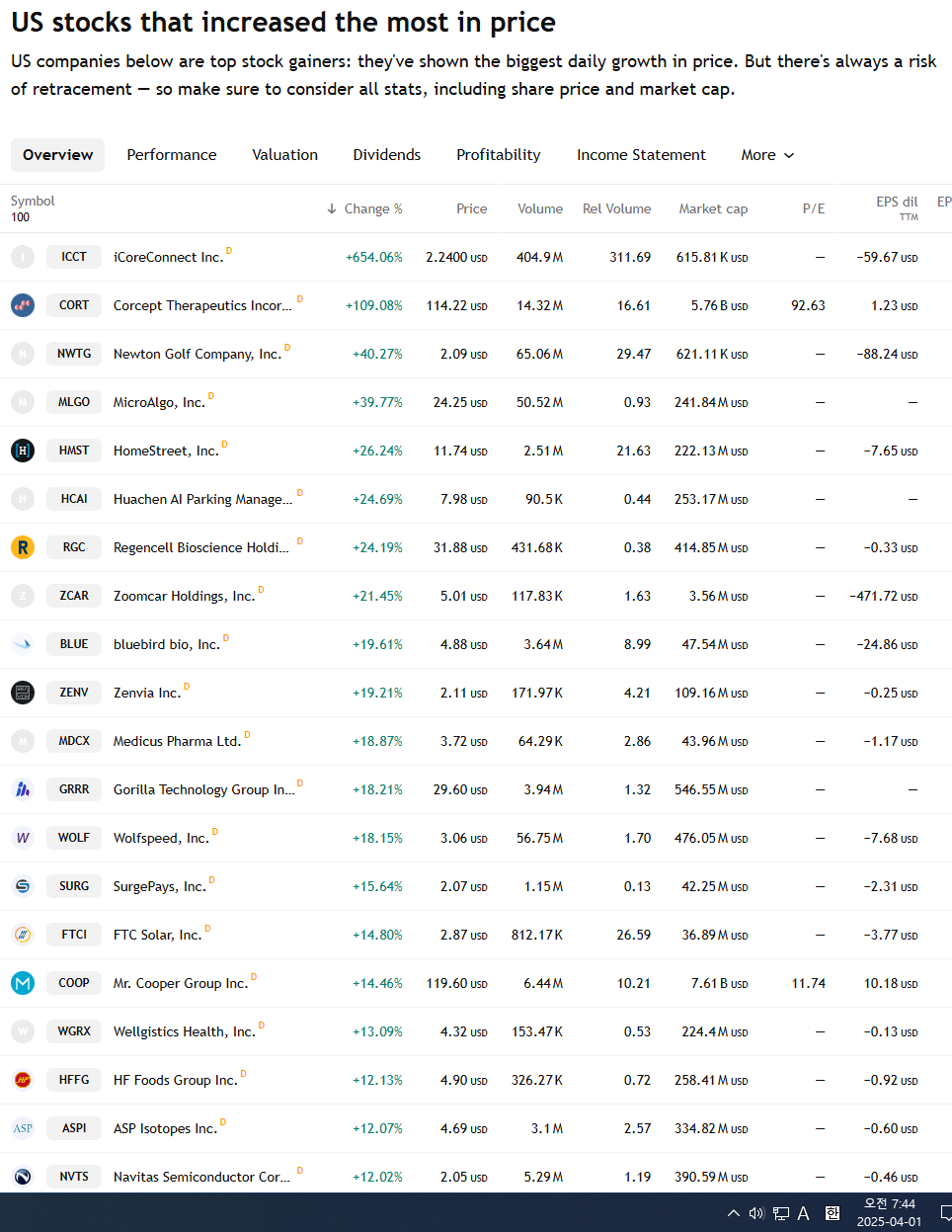Open the GRRR ticker symbol link
952x1232 pixels.
[x=74, y=789]
